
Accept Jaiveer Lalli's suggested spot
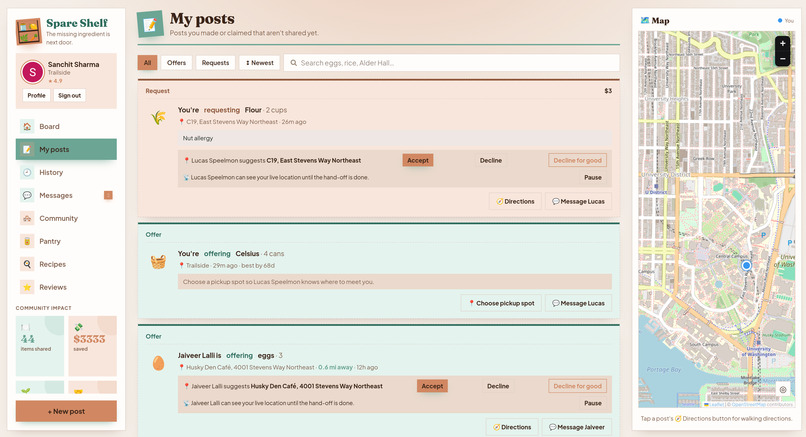[x=432, y=386]
